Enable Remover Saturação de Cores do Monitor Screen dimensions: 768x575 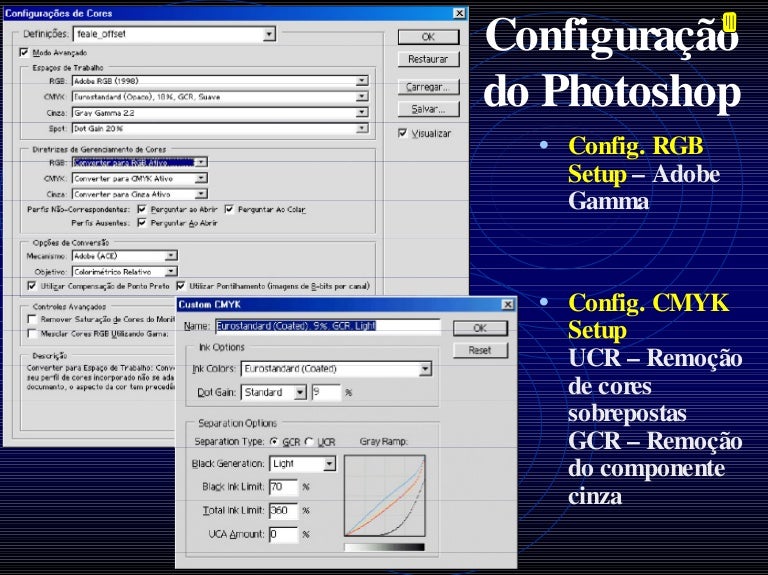32,318
